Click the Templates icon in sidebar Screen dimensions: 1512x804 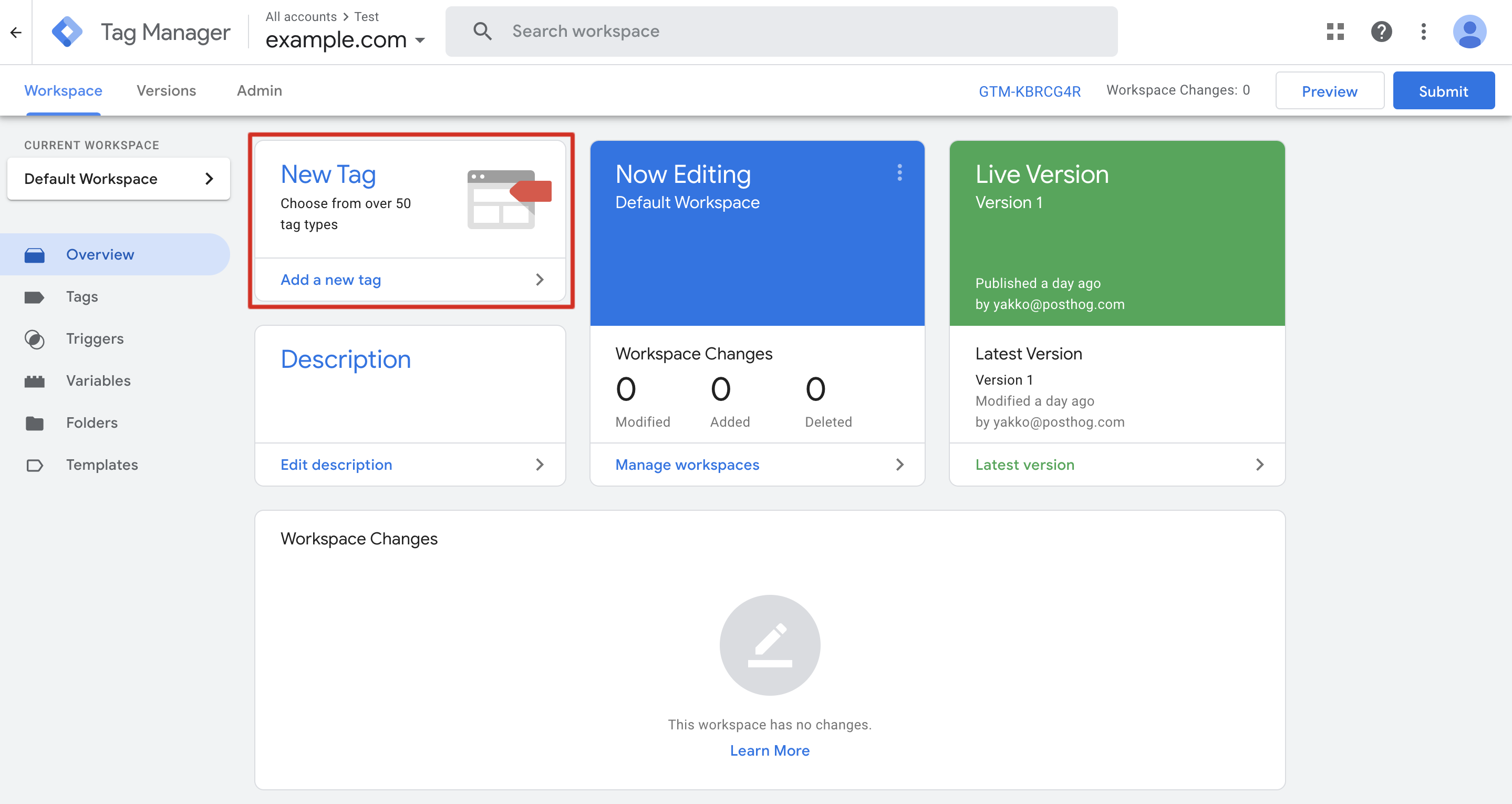[x=35, y=464]
